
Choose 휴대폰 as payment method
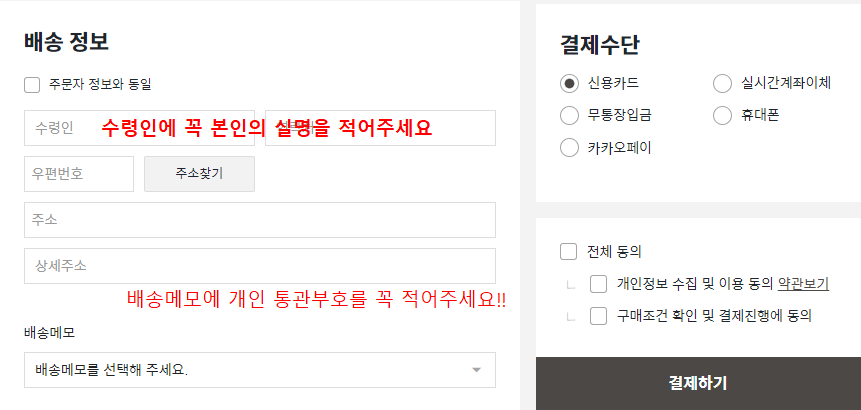[722, 115]
